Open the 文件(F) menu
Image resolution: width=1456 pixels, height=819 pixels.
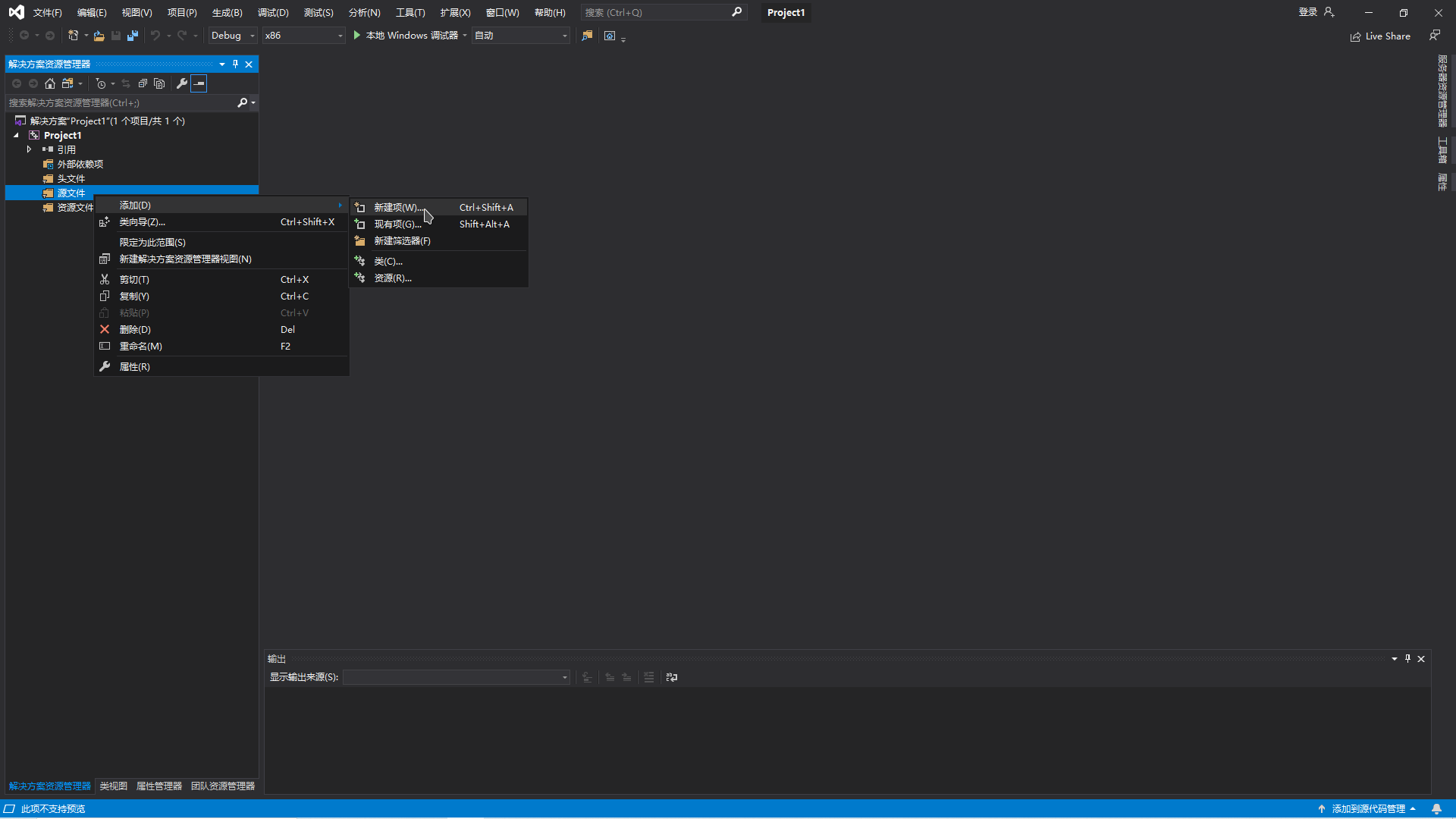point(47,12)
